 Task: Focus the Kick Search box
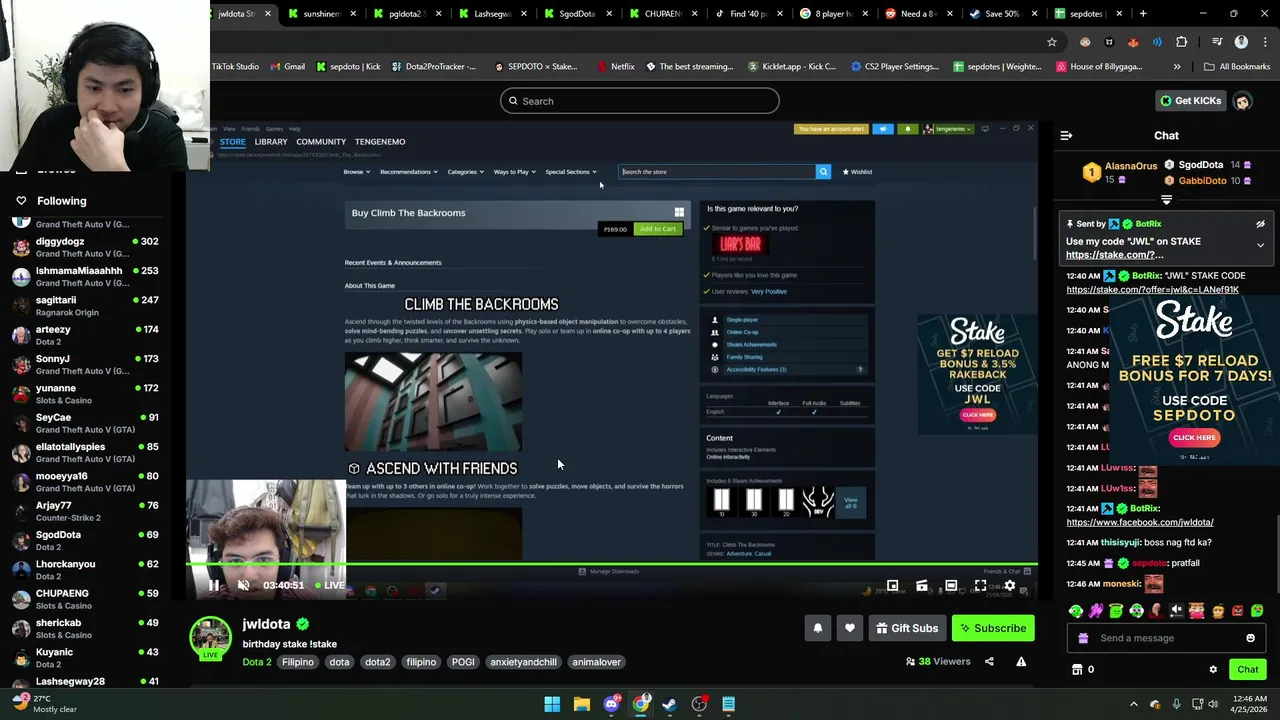(640, 101)
